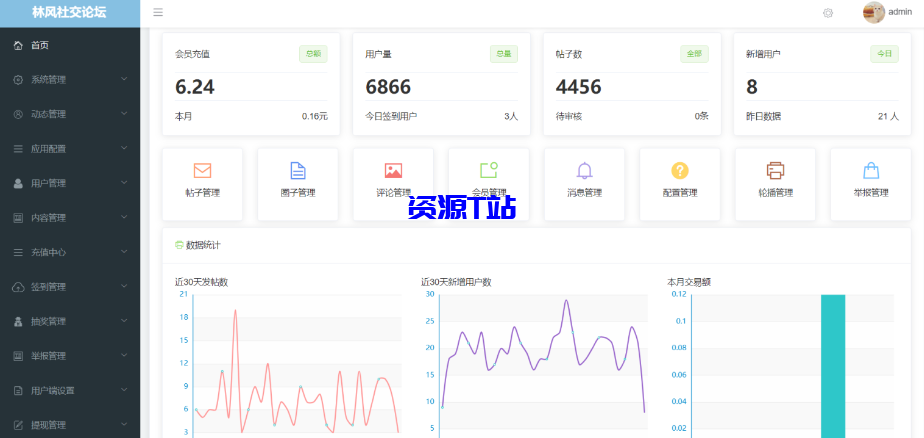
Task: Click the 4456 post count value
Action: (x=579, y=87)
